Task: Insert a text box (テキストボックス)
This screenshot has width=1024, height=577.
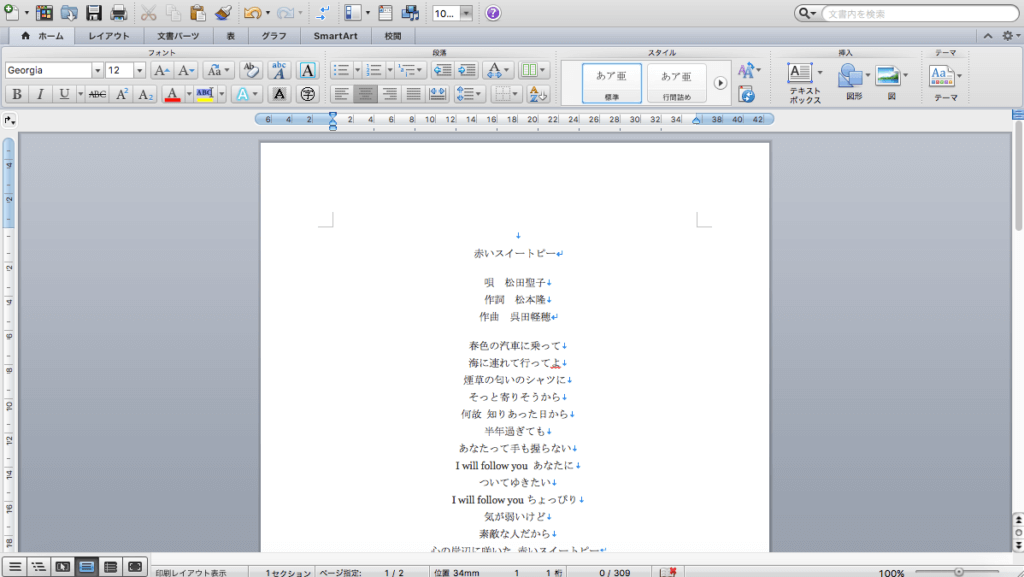Action: (x=804, y=83)
